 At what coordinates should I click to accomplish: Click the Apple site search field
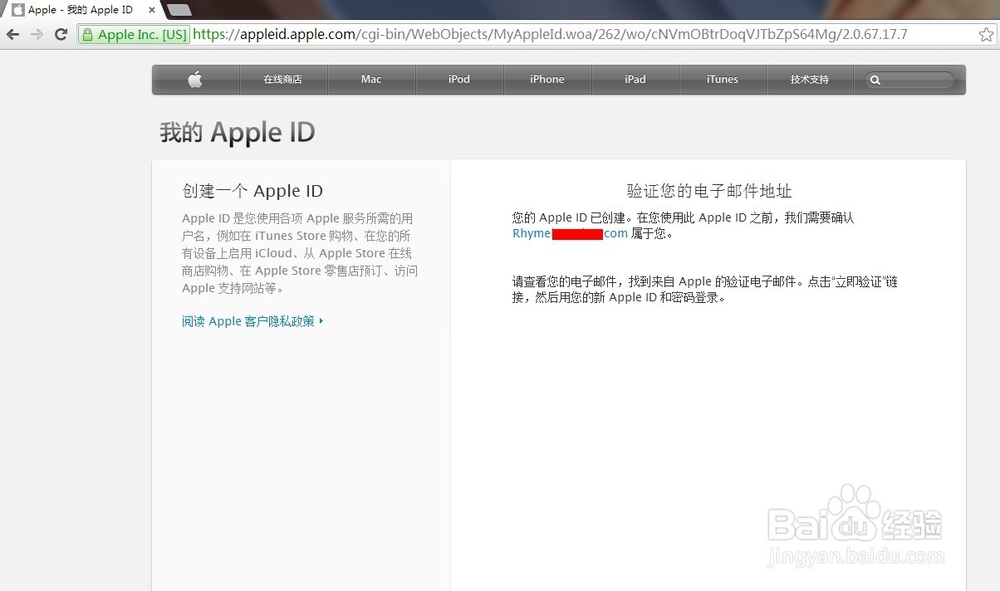909,80
